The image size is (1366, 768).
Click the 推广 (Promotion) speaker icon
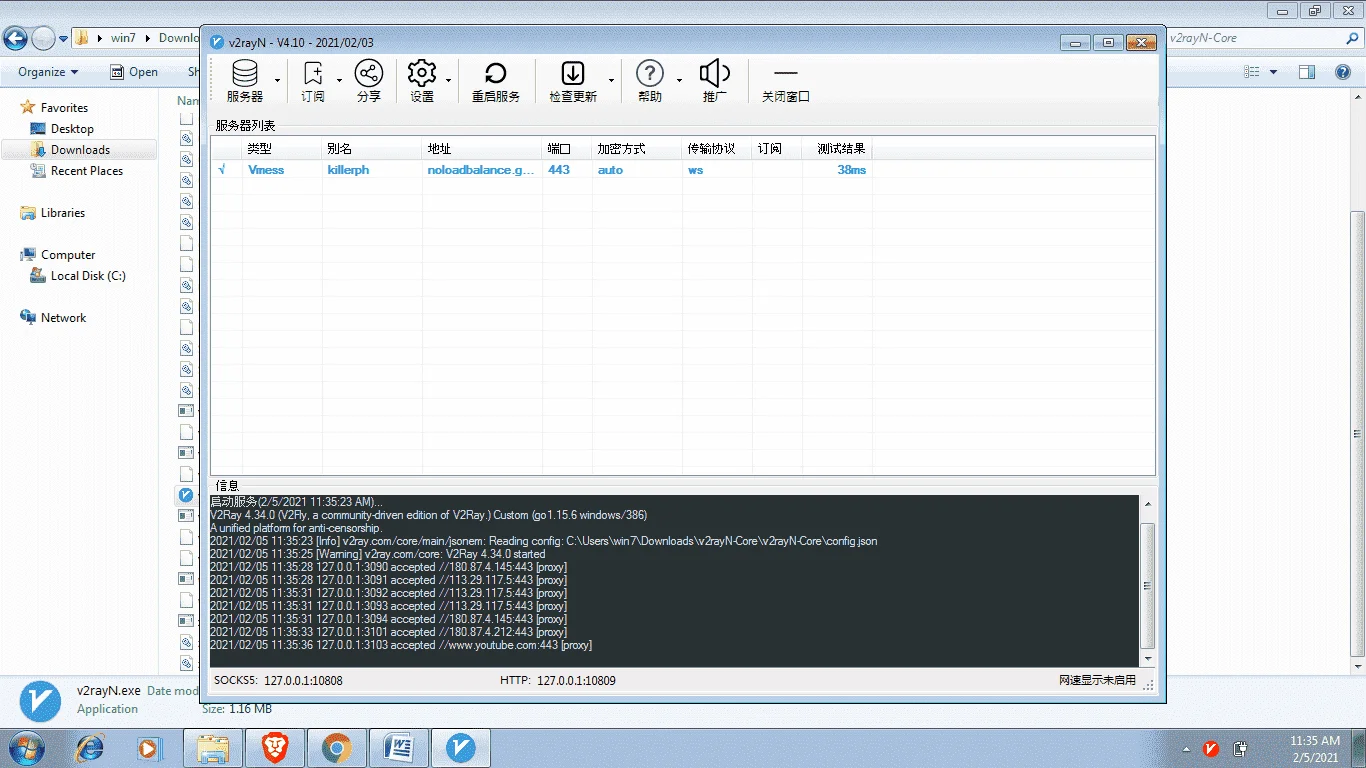[x=714, y=81]
